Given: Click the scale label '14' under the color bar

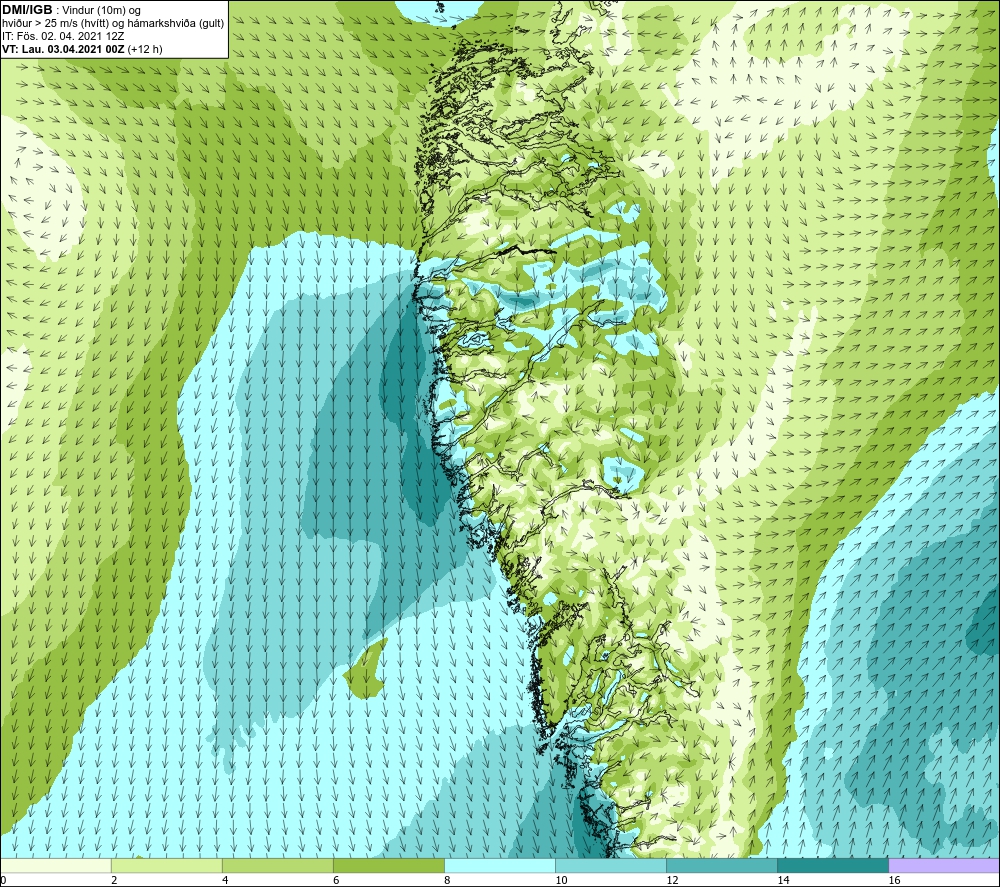Looking at the screenshot, I should (x=783, y=880).
